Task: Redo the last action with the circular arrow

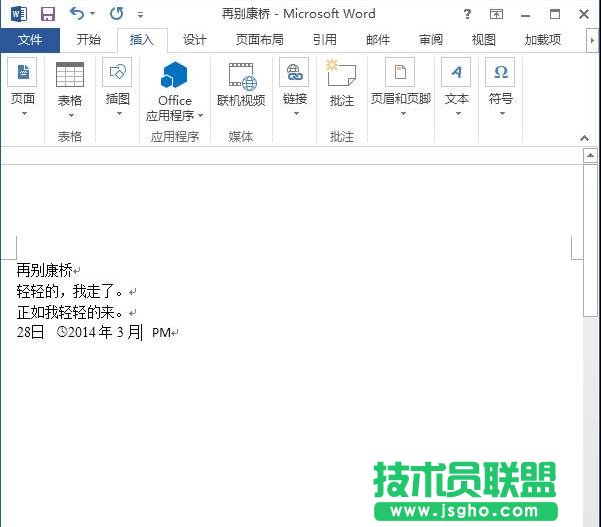Action: [x=117, y=14]
